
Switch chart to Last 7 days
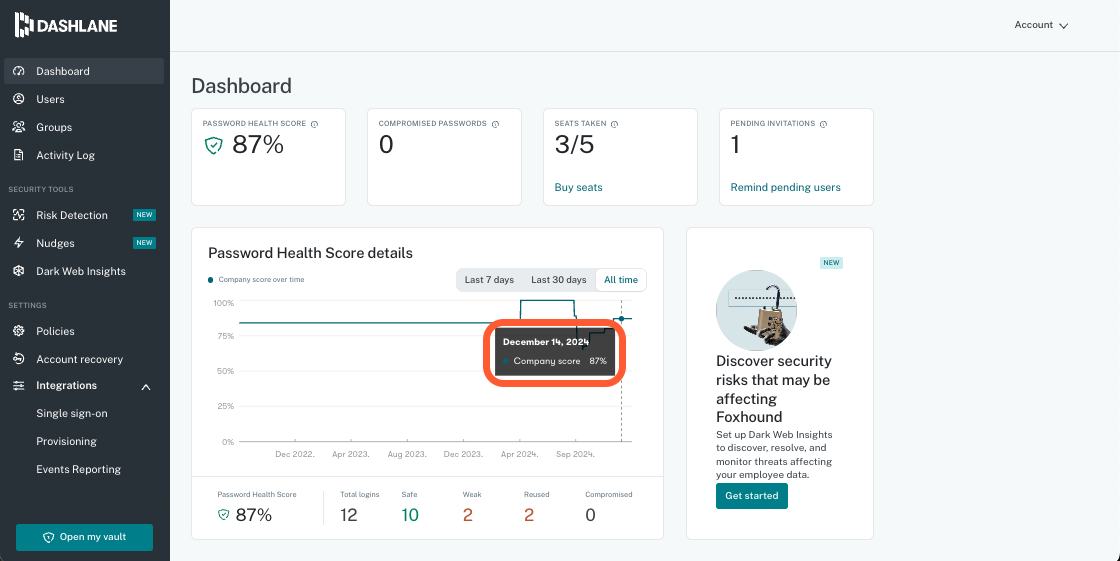(489, 280)
